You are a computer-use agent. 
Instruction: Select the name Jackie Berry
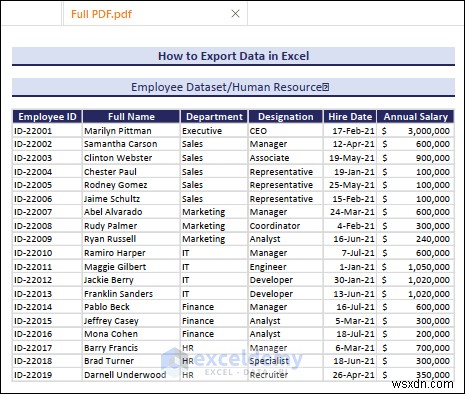109,280
